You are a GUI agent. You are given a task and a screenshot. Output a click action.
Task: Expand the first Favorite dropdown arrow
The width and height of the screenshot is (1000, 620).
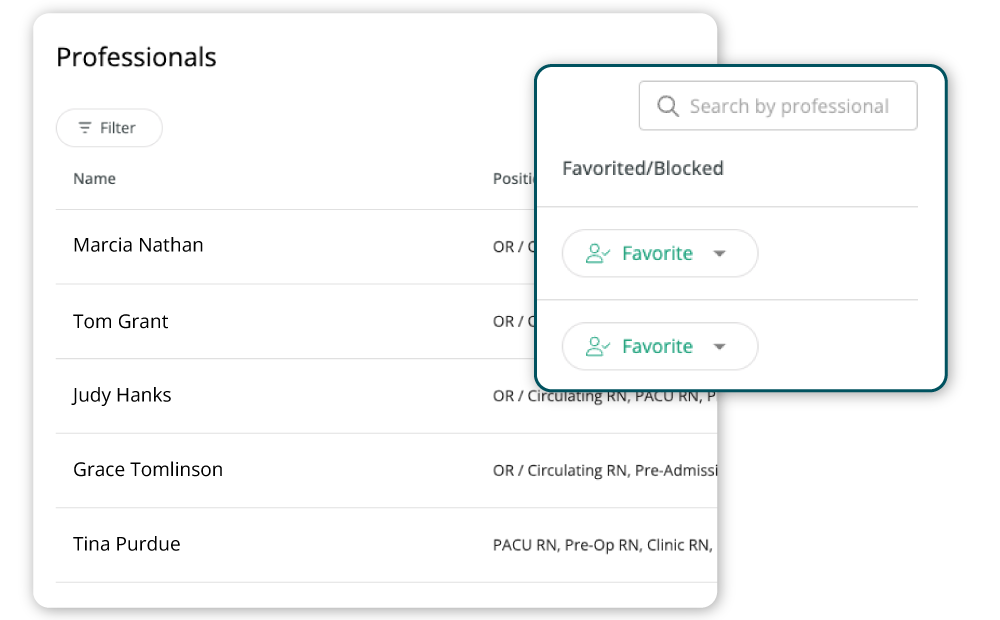tap(719, 254)
